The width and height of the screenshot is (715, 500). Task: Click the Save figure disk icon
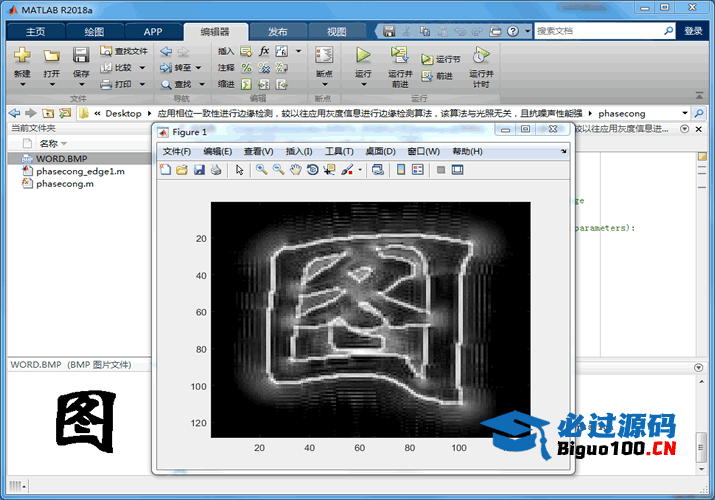click(198, 170)
